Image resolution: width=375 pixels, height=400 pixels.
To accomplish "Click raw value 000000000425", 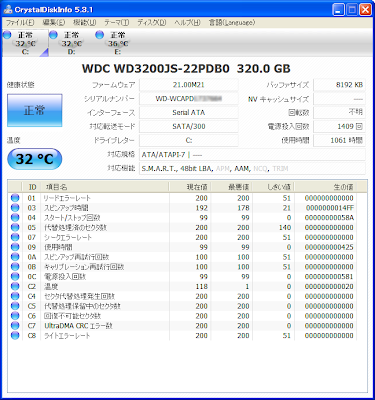I will 329,247.
